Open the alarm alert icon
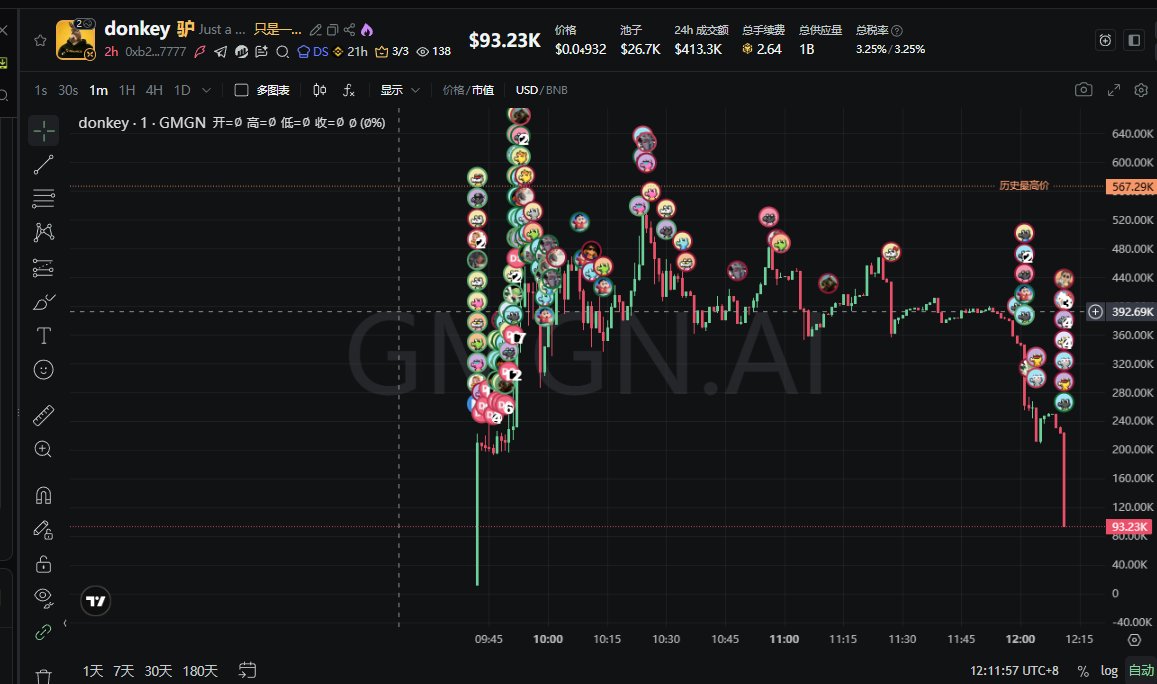The height and width of the screenshot is (684, 1157). click(1105, 40)
